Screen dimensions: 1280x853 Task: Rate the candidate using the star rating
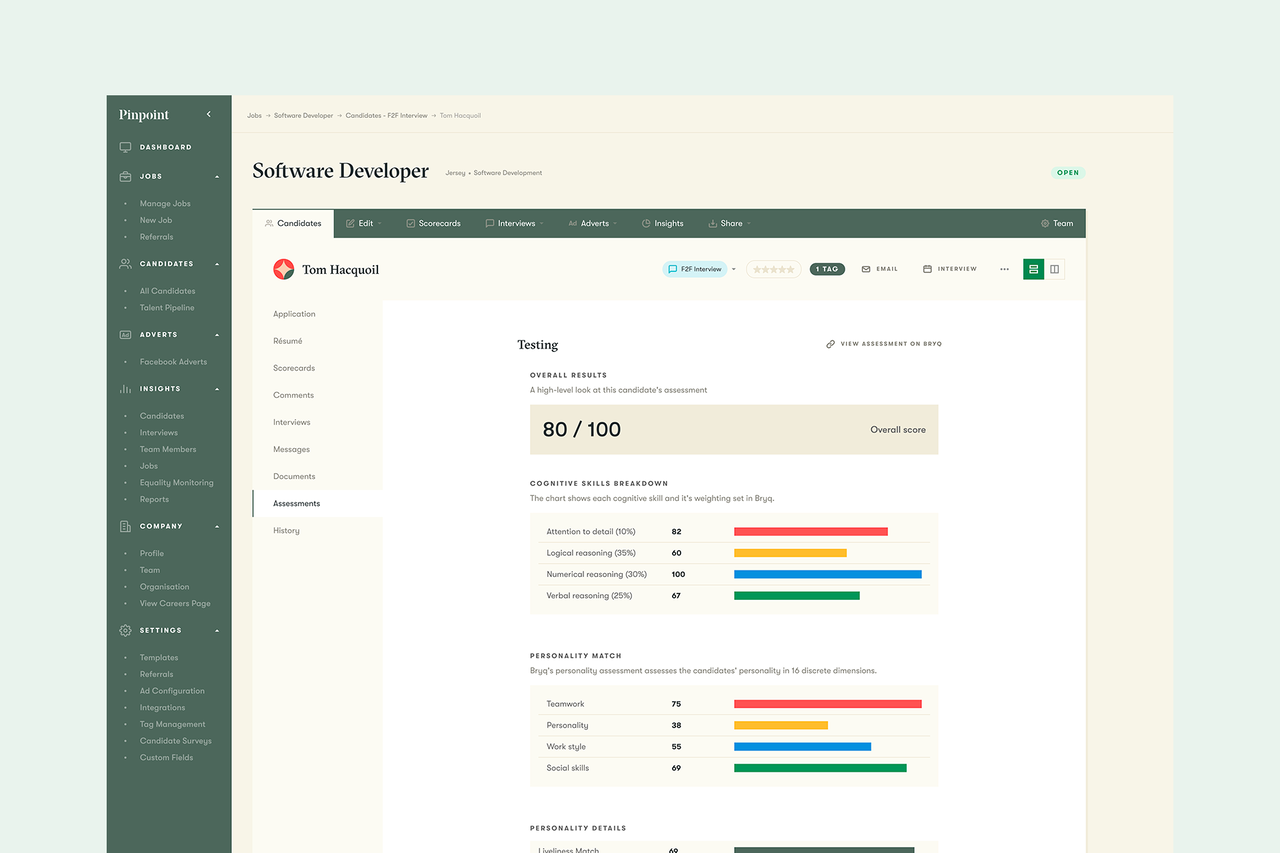[x=773, y=268]
